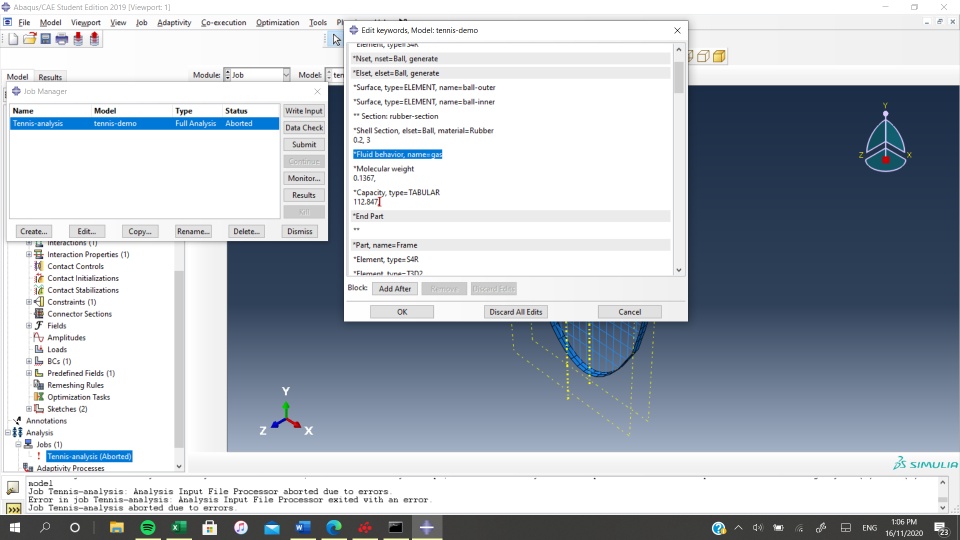Click the Remeshing Rules tree icon

(x=39, y=385)
